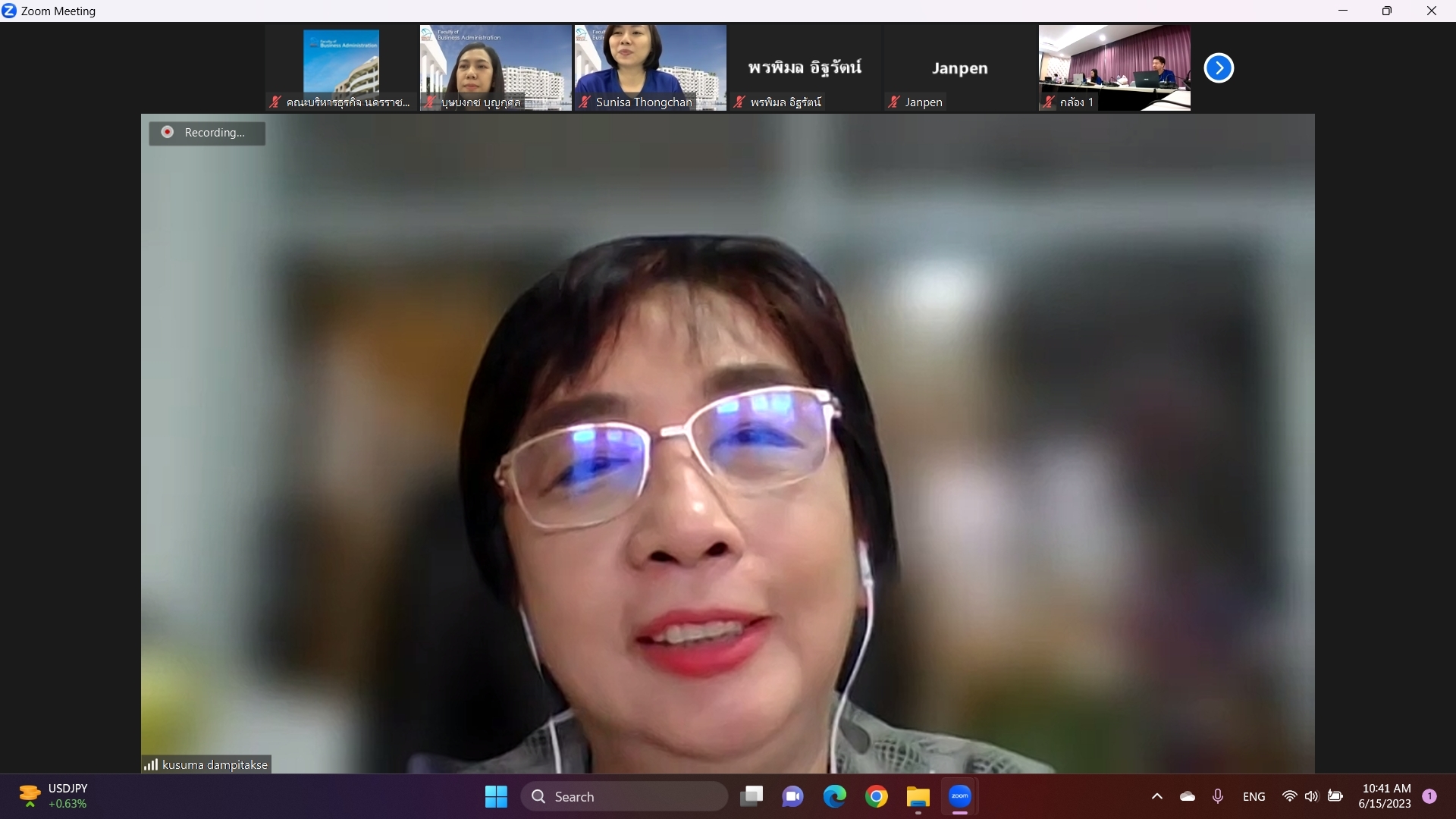Viewport: 1456px width, 819px height.
Task: Show next participants with blue arrow button
Action: (x=1219, y=68)
